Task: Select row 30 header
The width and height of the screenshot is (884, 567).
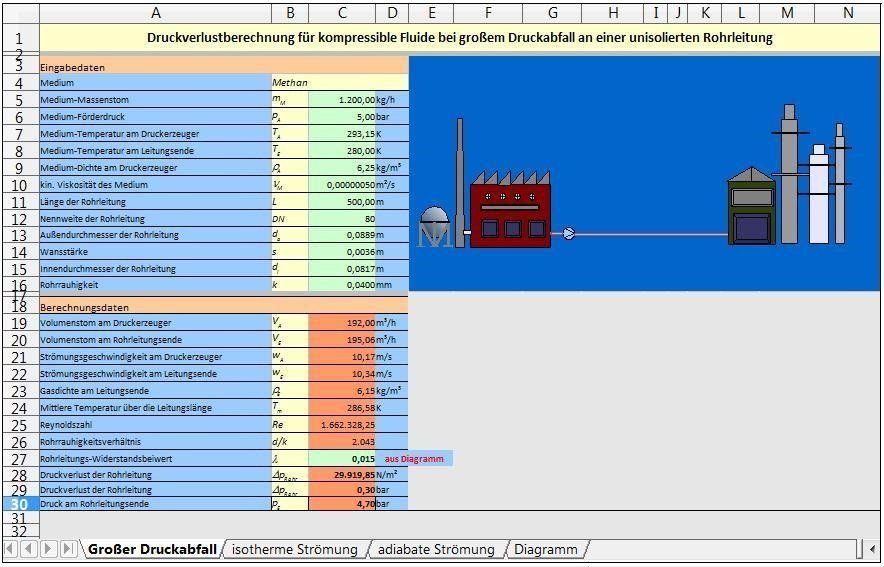Action: (x=20, y=504)
